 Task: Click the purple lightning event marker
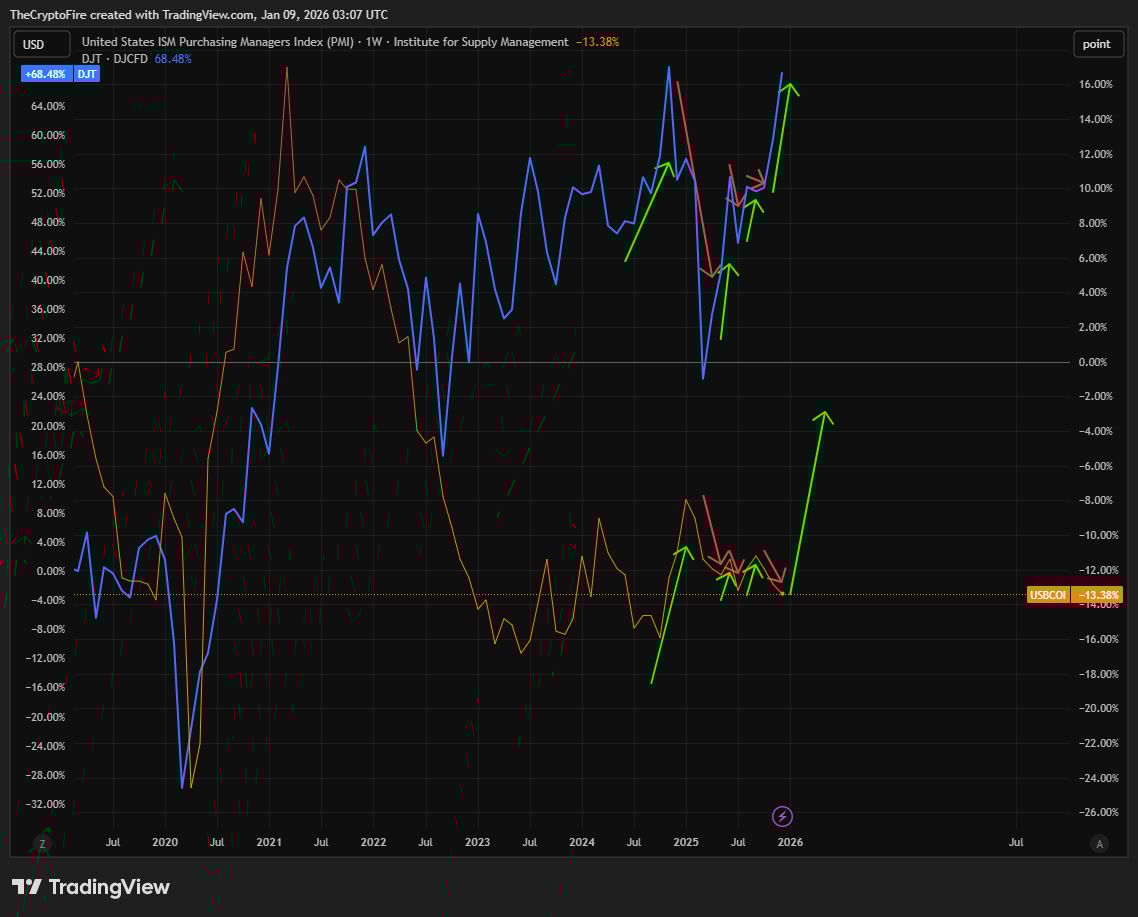782,816
